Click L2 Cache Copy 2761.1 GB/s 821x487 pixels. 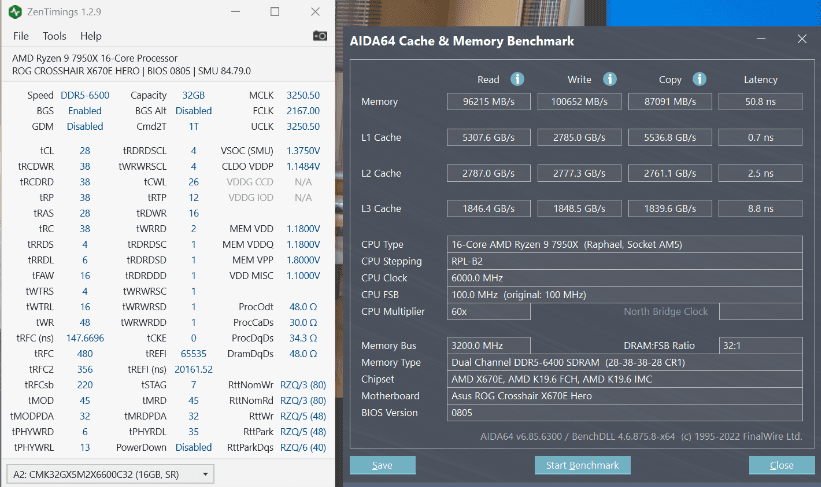click(670, 173)
